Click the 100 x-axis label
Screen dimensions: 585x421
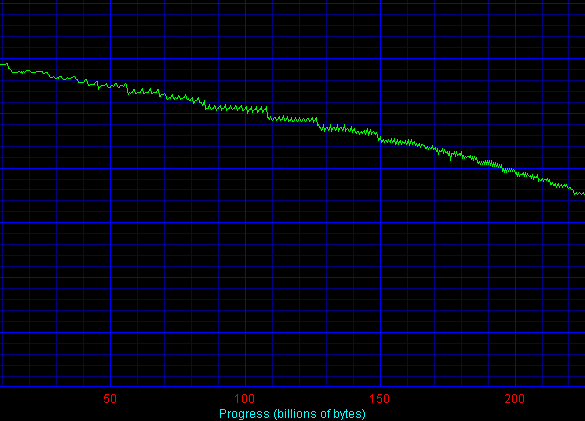click(x=245, y=399)
